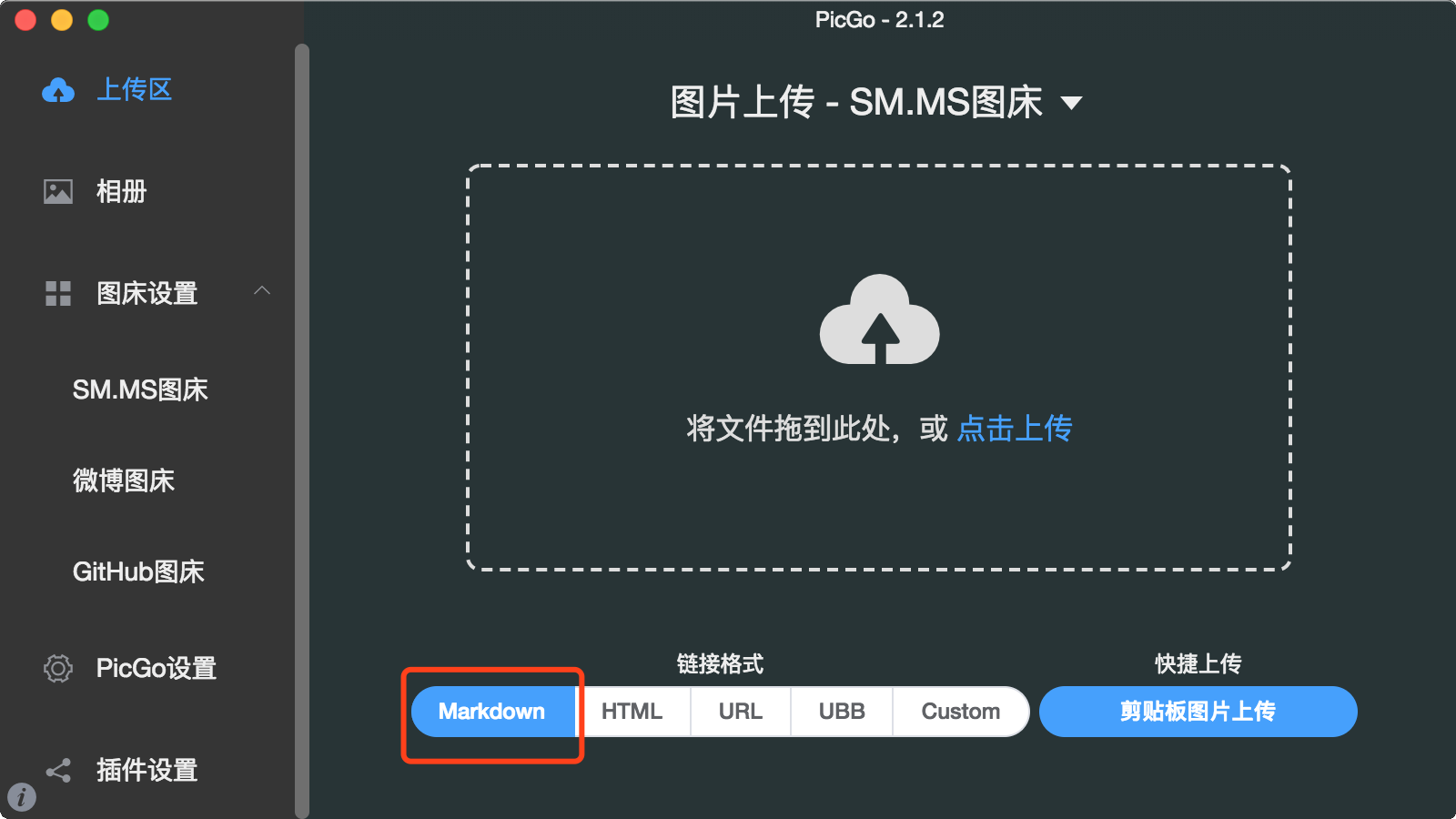This screenshot has width=1456, height=819.
Task: Click the plugin settings share icon
Action: 58,771
